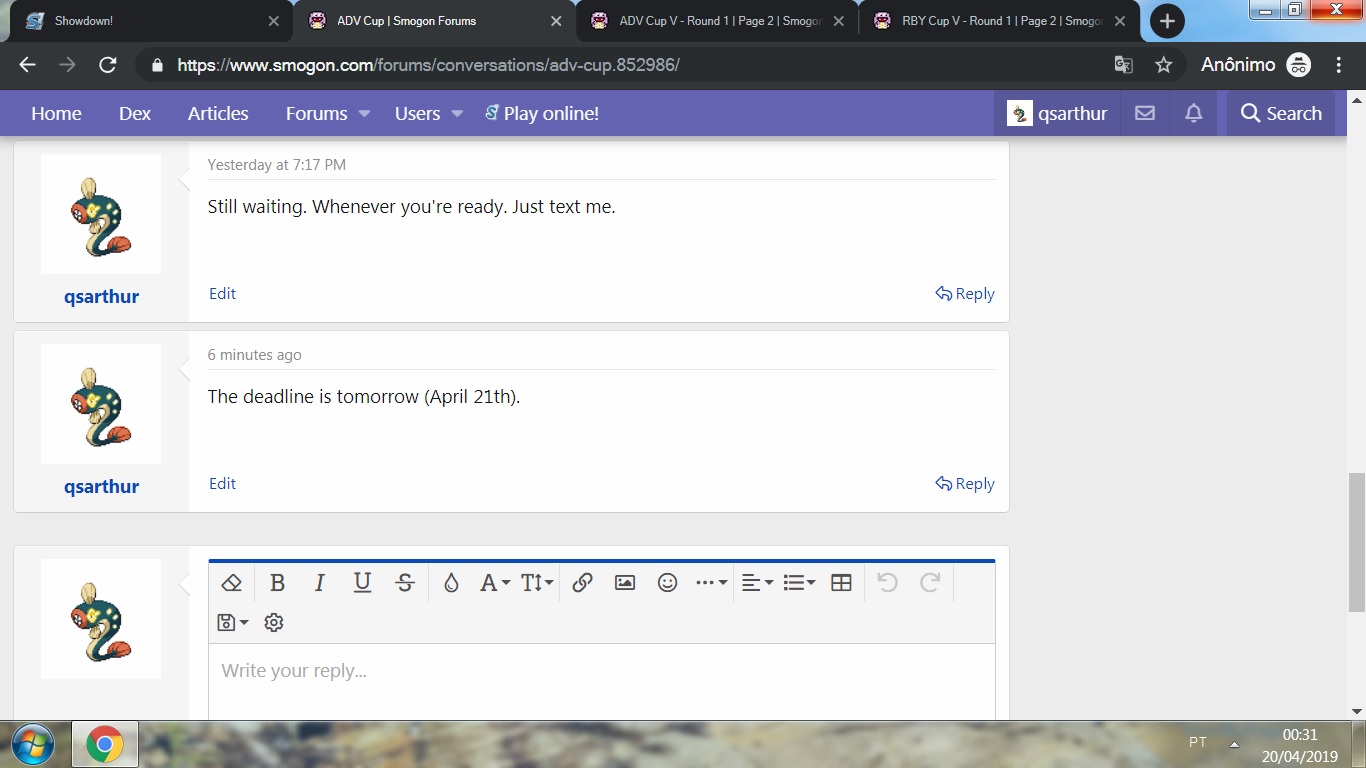
Task: Click the eraser remove formatting icon
Action: pyautogui.click(x=232, y=583)
